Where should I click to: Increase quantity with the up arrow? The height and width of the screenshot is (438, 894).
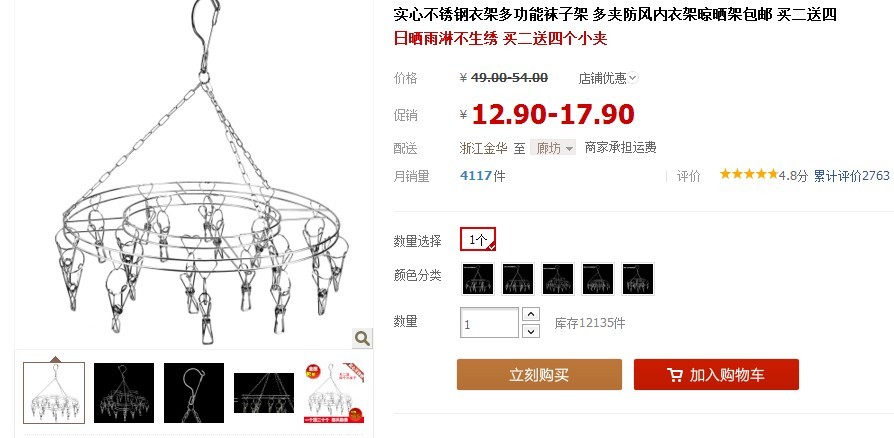coord(531,314)
